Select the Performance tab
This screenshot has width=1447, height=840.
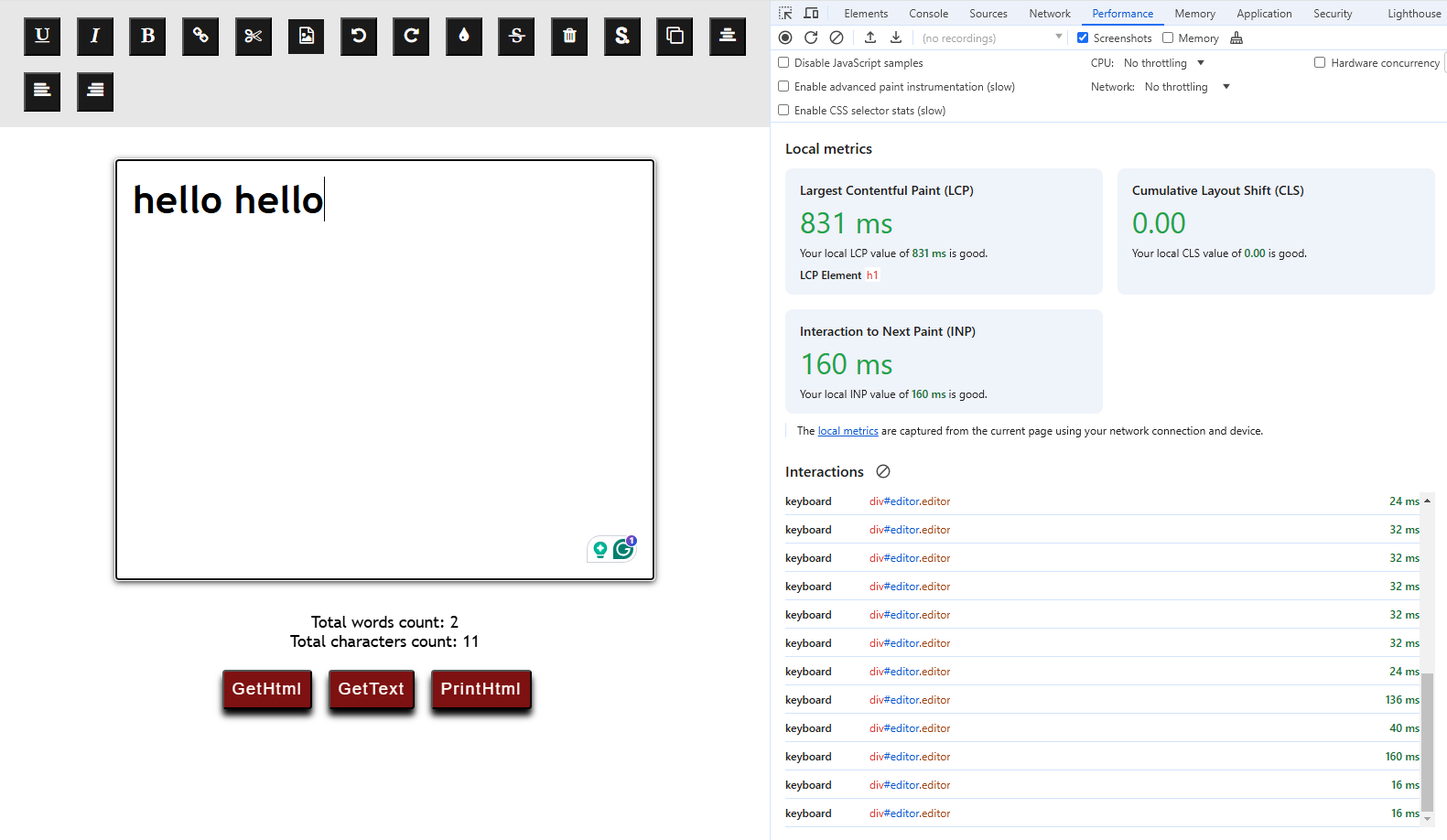click(1122, 13)
